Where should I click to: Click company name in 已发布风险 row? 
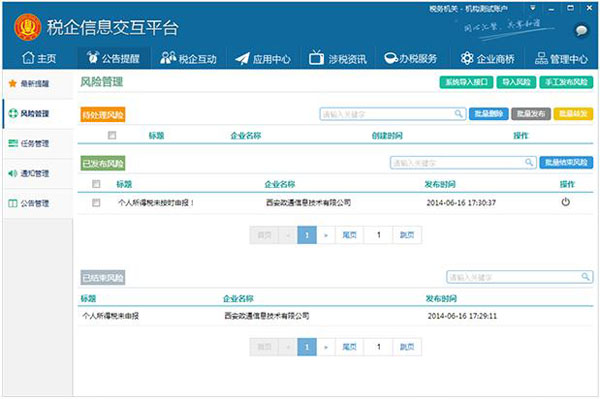click(x=308, y=202)
